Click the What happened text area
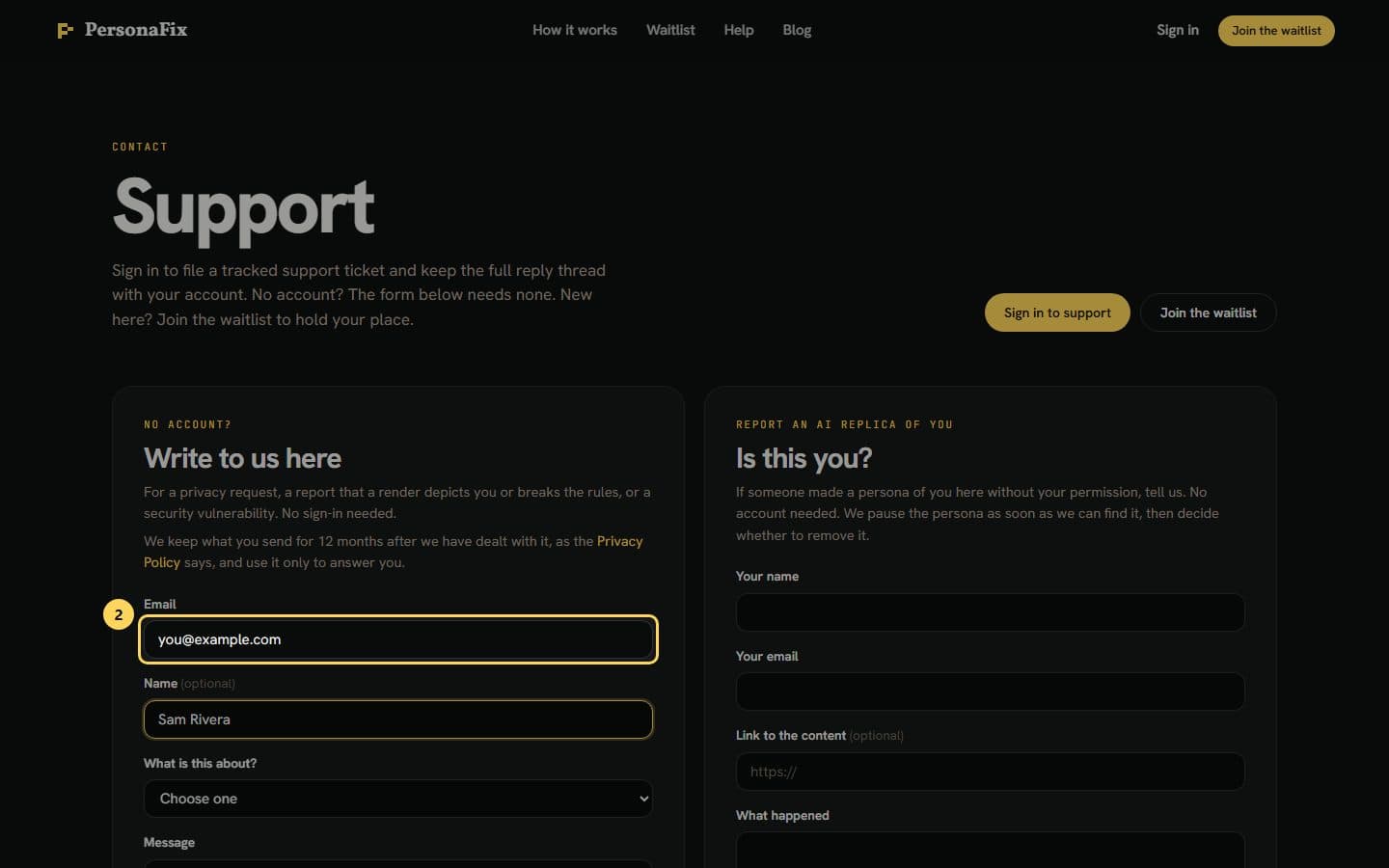The width and height of the screenshot is (1389, 868). 990,850
